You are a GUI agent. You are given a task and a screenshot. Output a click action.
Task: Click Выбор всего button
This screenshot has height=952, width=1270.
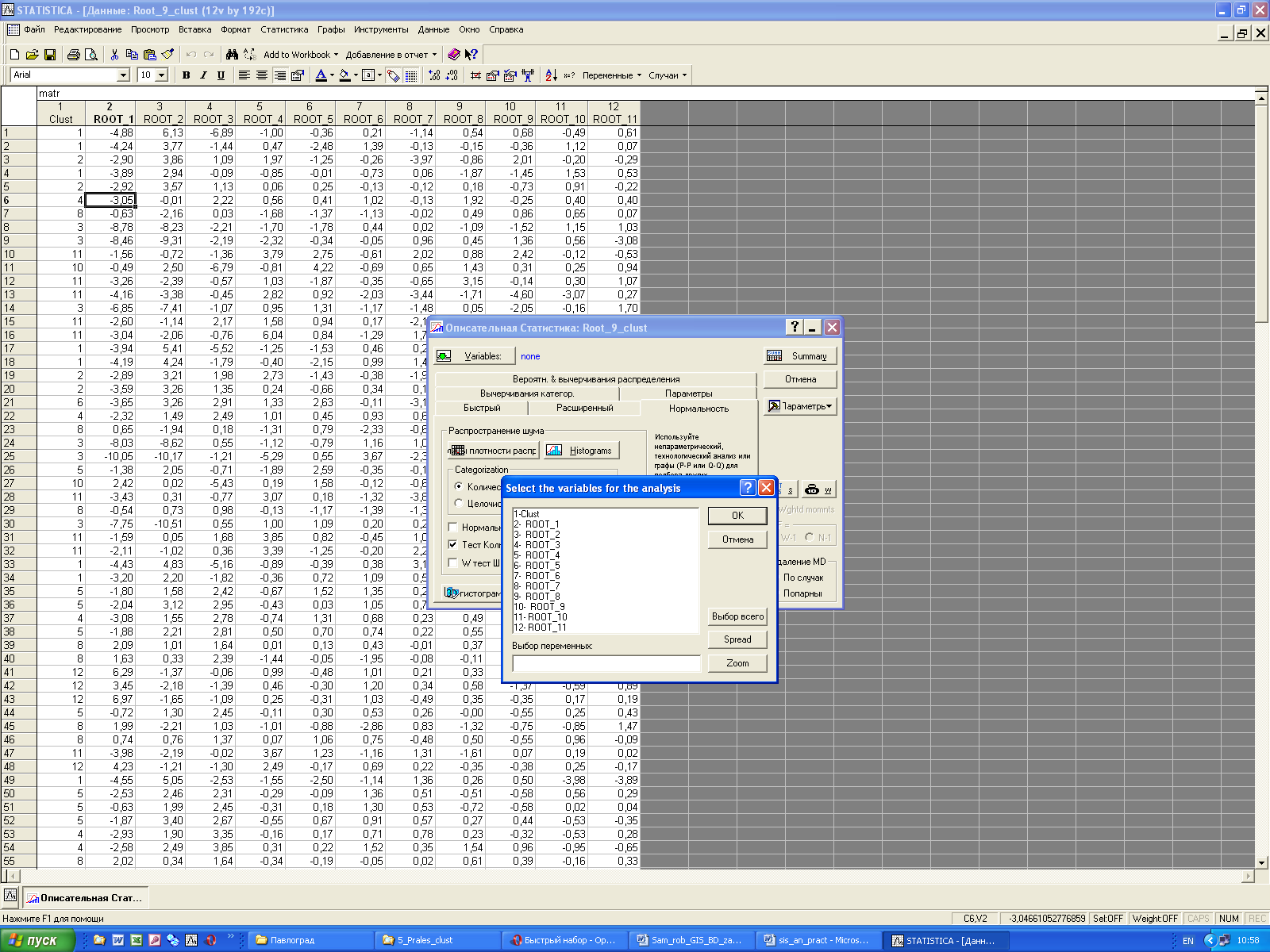737,616
